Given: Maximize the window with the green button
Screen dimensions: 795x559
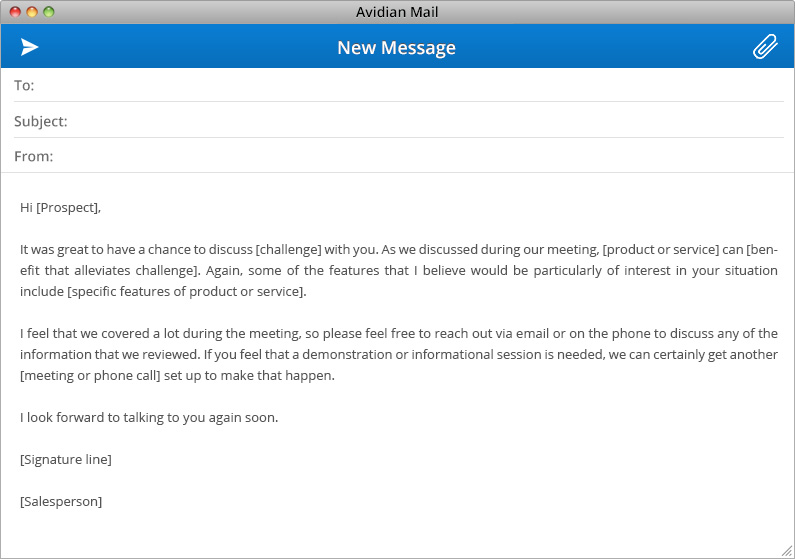Looking at the screenshot, I should 49,12.
